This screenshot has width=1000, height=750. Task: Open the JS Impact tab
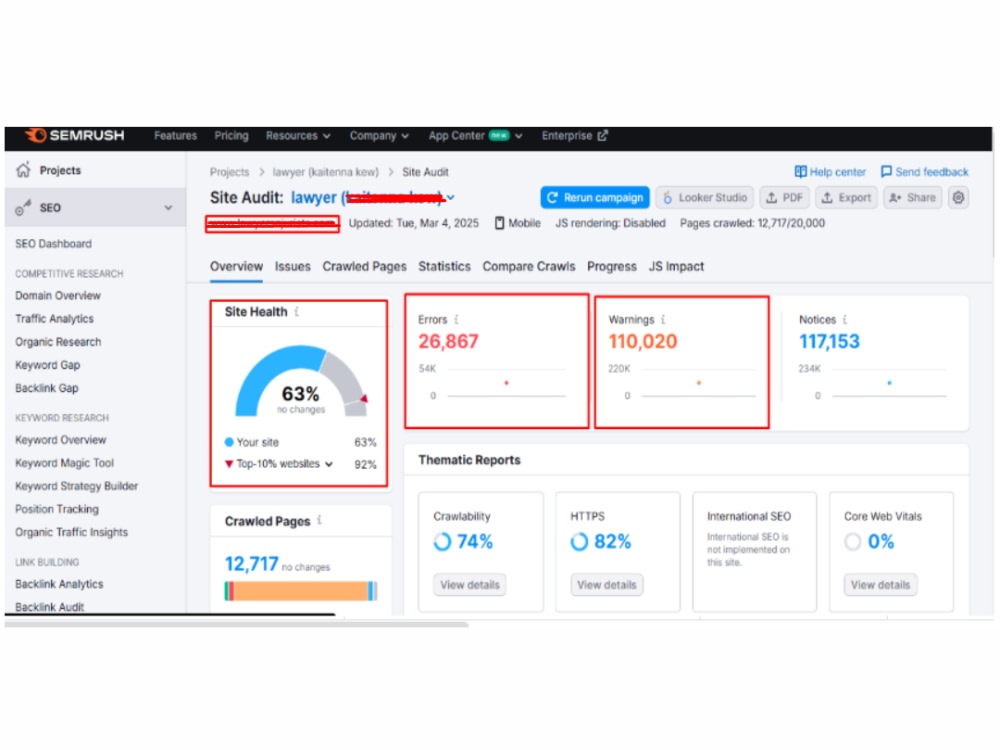click(676, 267)
